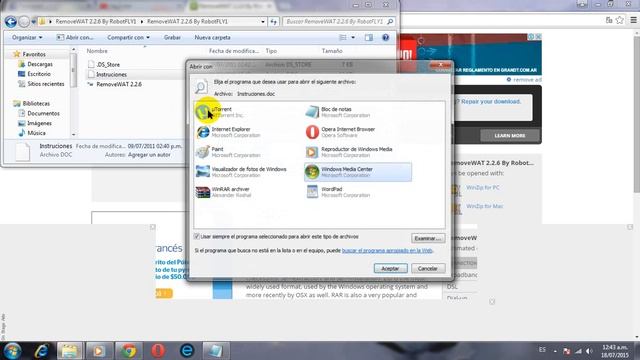Image resolution: width=640 pixels, height=360 pixels.
Task: Click the Explorer back arrow button
Action: [11, 22]
